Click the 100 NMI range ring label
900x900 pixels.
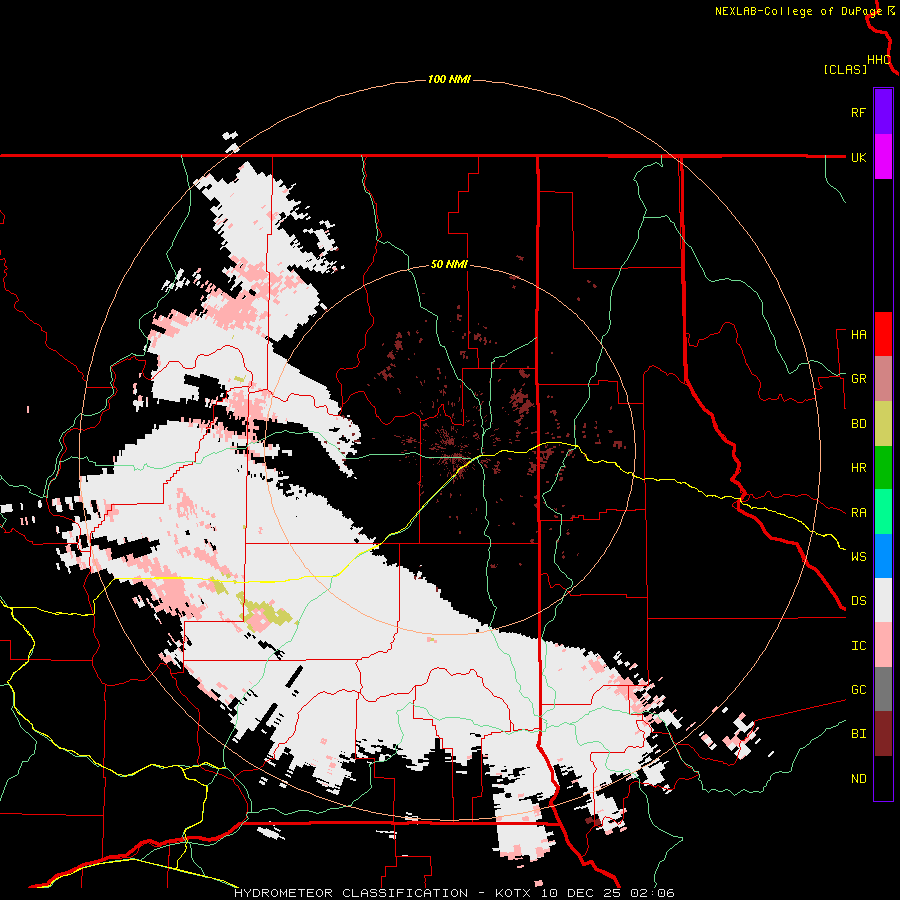(449, 79)
